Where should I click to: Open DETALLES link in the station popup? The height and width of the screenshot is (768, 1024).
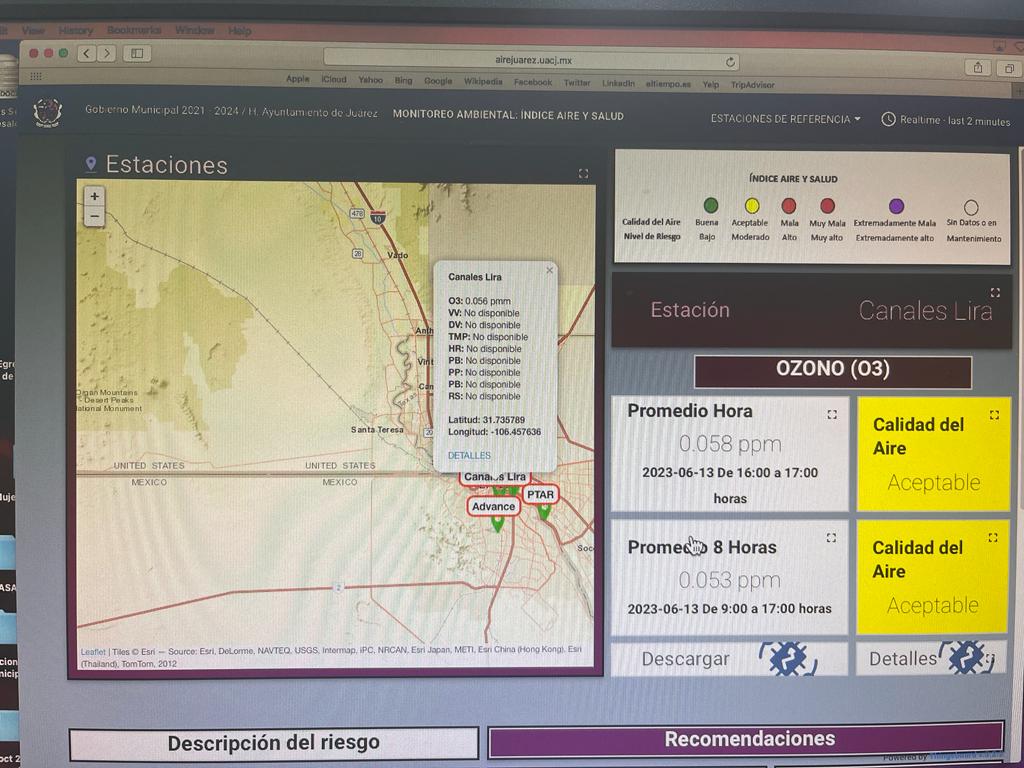[x=469, y=456]
